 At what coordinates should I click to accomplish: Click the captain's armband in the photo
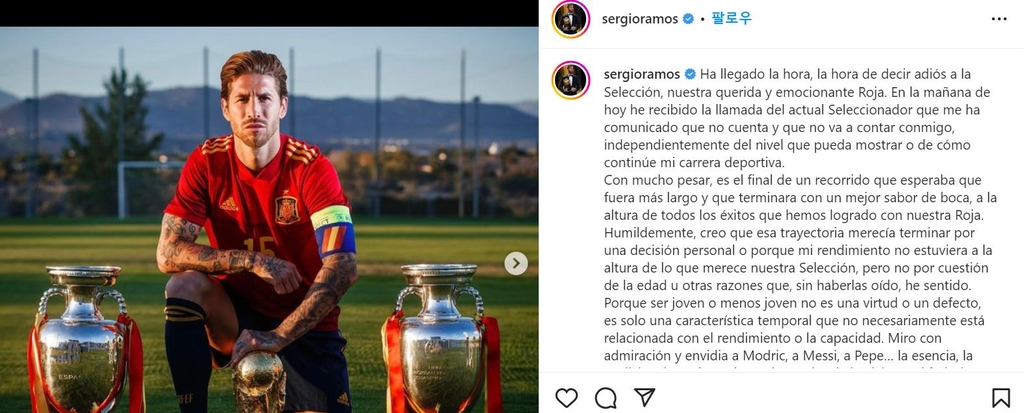(x=333, y=231)
